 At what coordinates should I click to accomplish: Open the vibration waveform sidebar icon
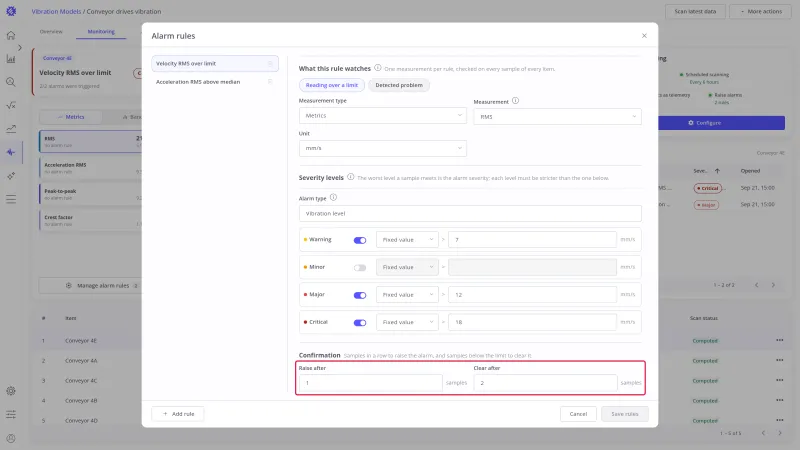coord(11,152)
